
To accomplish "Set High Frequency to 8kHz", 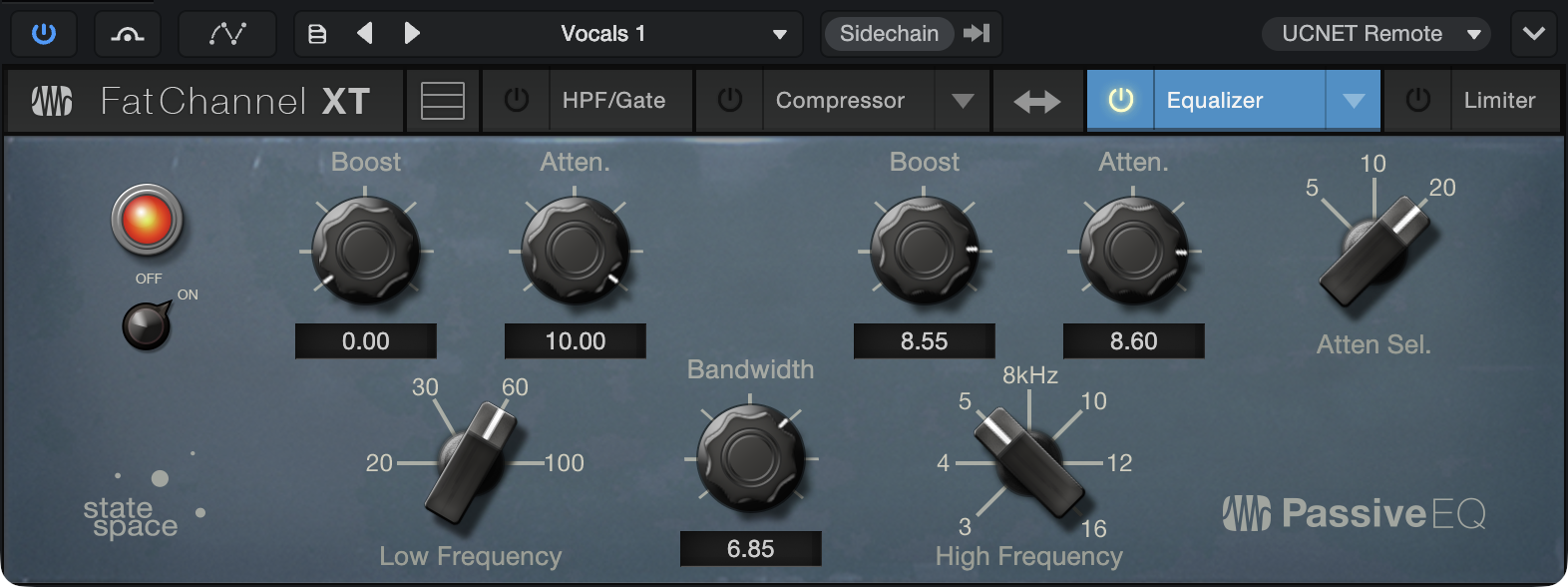I will click(1030, 375).
